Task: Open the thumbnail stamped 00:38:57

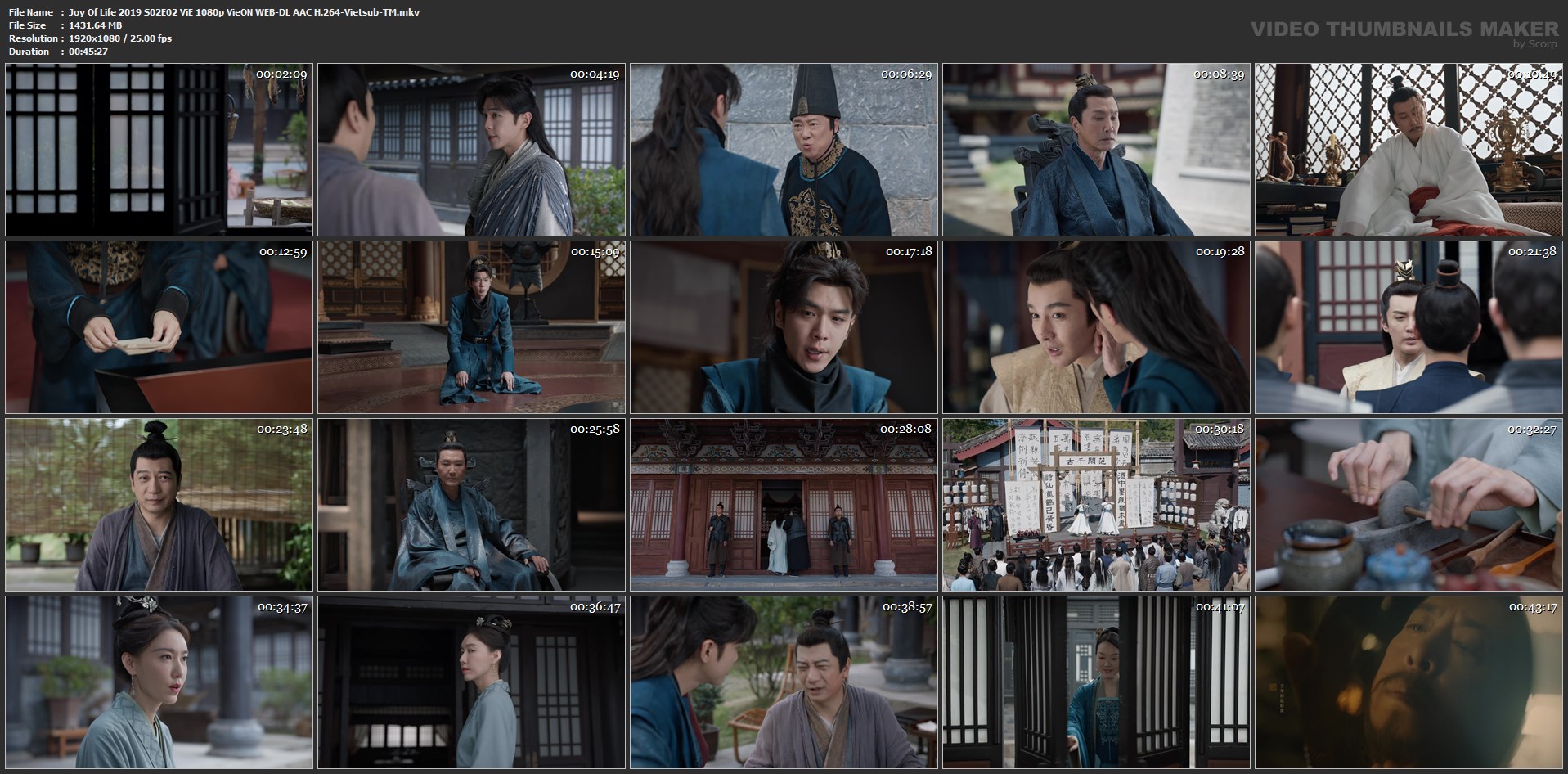Action: (x=784, y=682)
